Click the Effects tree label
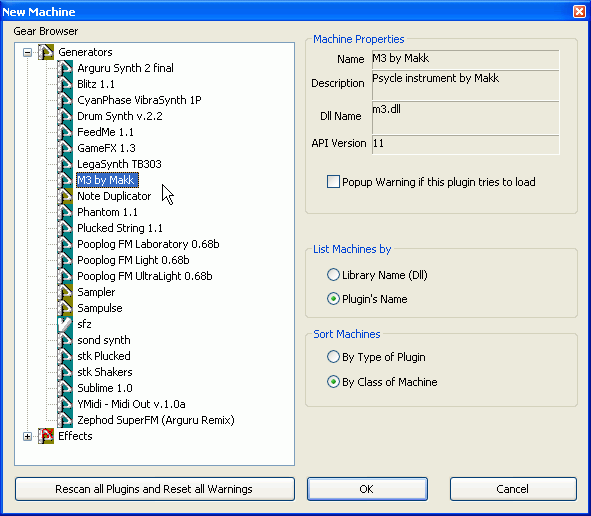Viewport: 591px width, 516px height. click(x=75, y=436)
